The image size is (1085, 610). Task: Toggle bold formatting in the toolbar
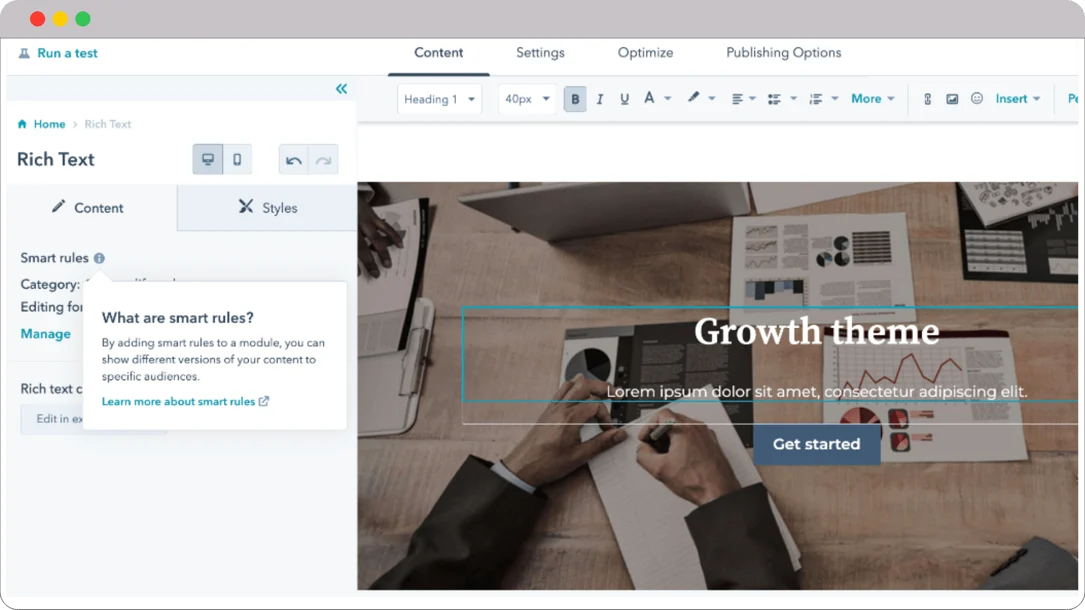coord(575,98)
